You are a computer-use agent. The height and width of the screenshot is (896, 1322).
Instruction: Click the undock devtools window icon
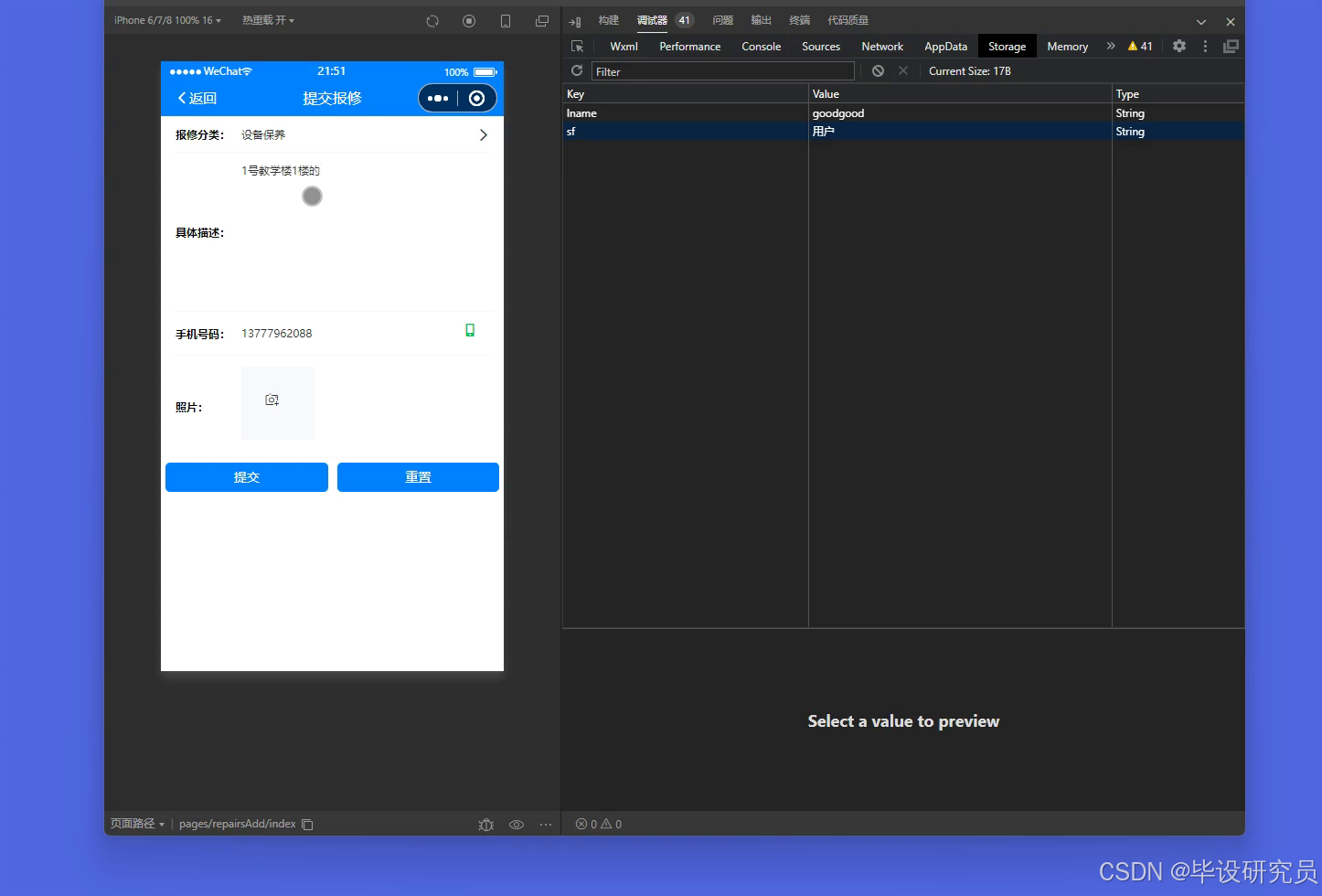pos(1231,46)
